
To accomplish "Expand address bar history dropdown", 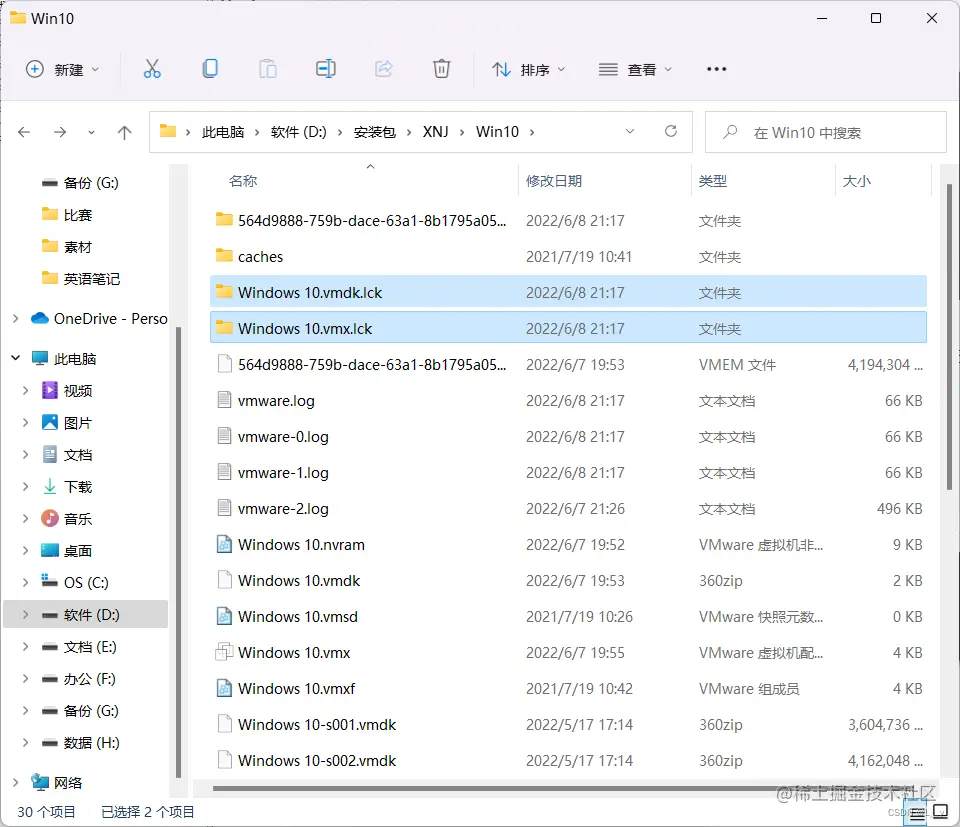I will (x=629, y=132).
